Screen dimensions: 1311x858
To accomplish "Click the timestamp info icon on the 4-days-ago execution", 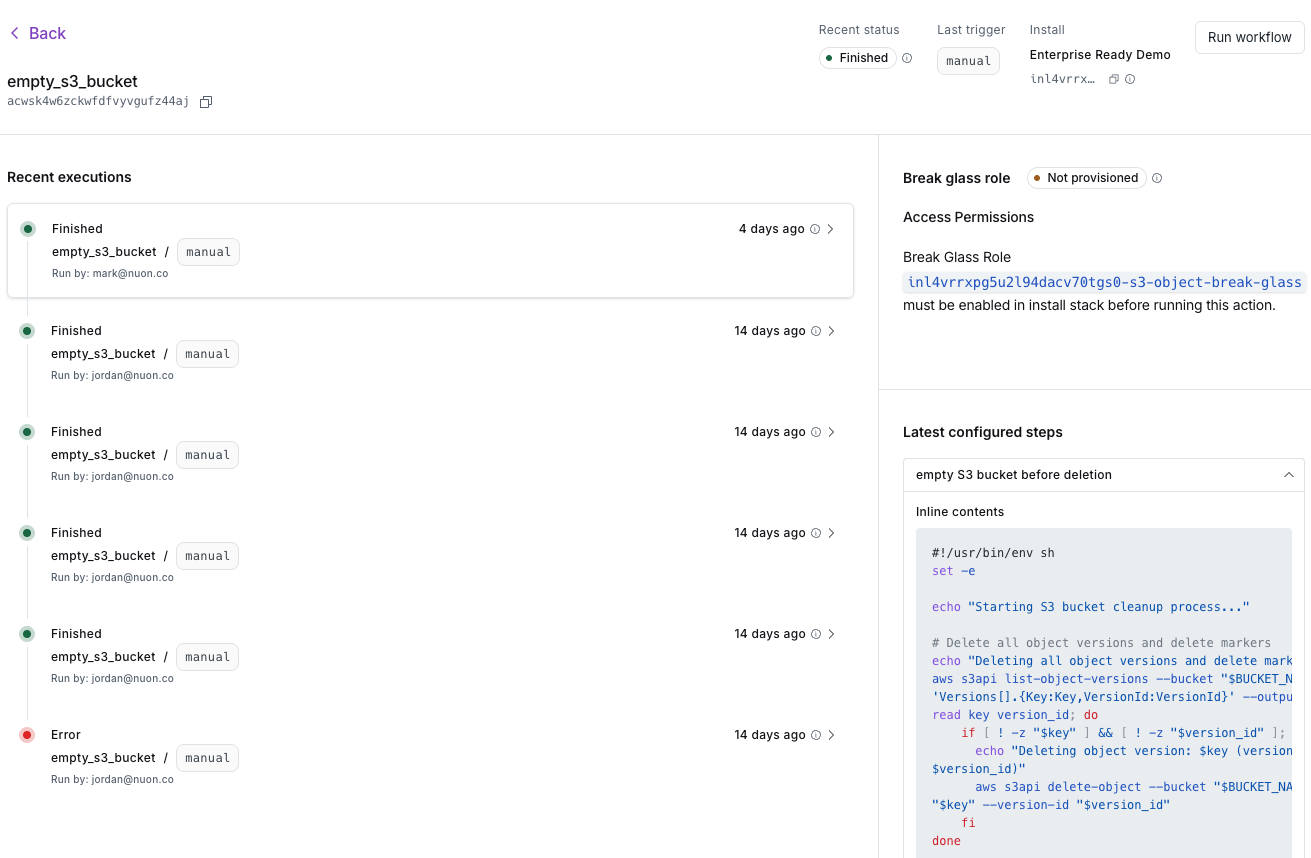I will point(816,229).
